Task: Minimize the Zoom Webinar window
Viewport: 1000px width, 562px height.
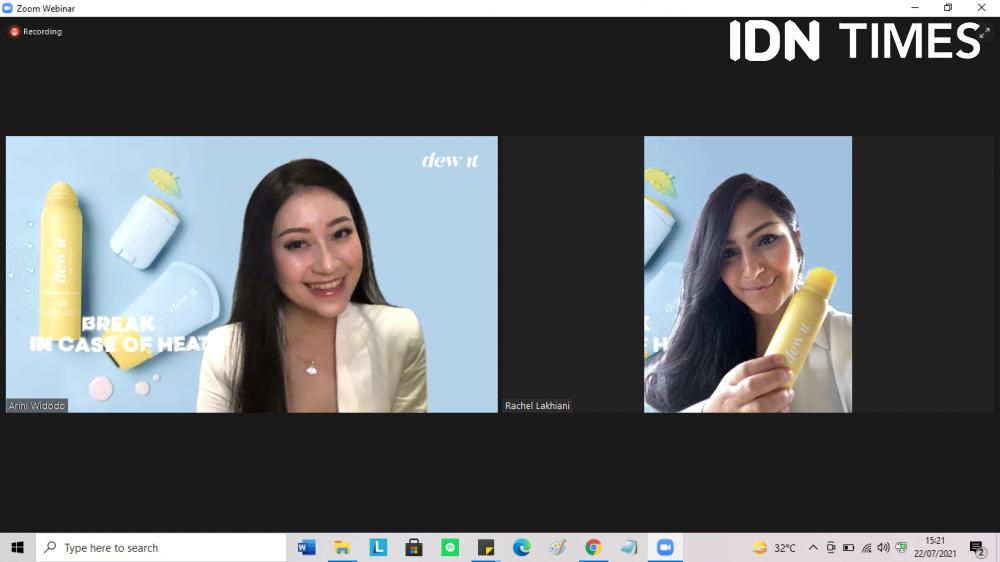Action: coord(915,8)
